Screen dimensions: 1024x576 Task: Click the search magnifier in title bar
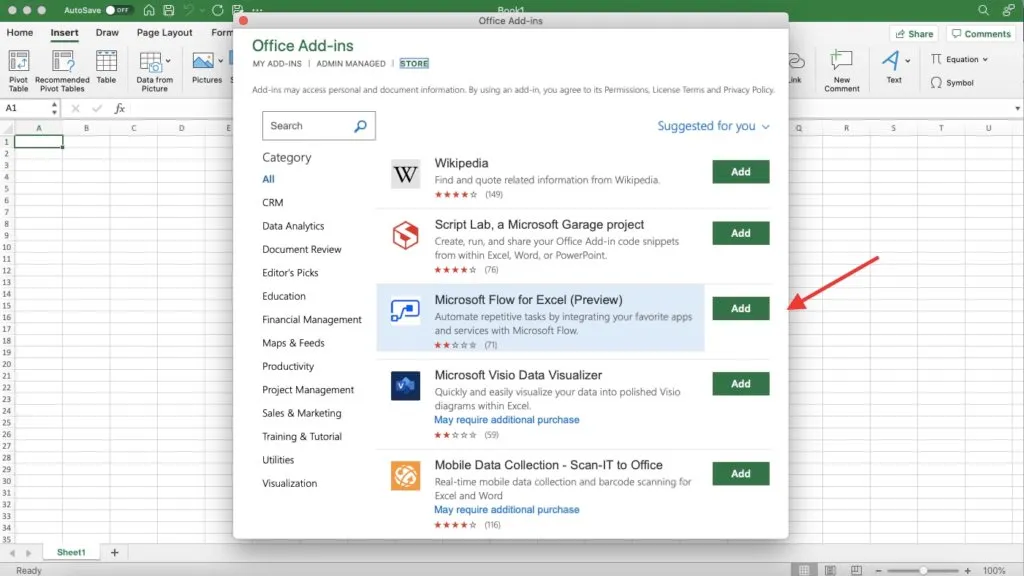tap(983, 10)
